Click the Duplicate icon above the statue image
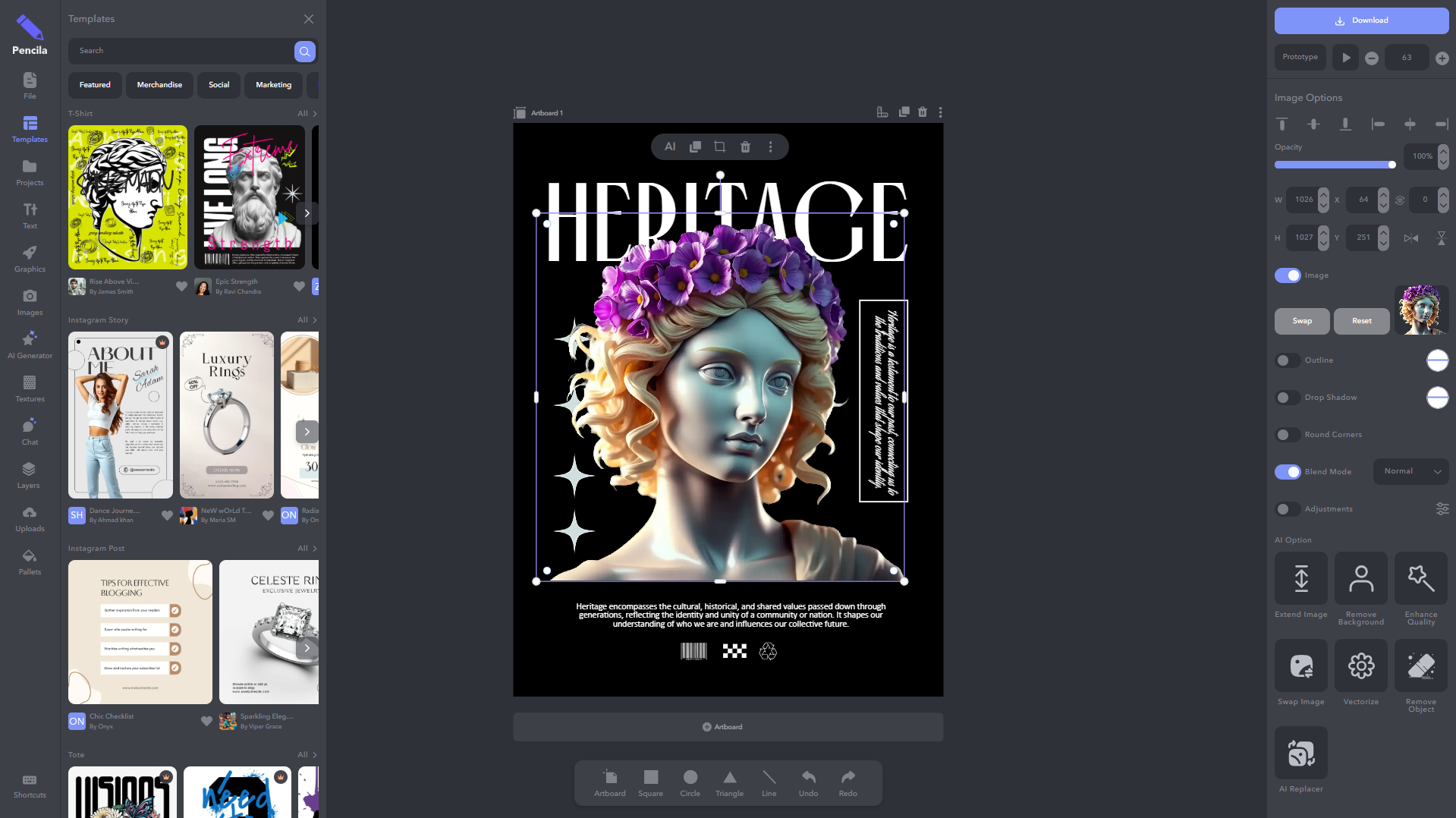The width and height of the screenshot is (1456, 818). (694, 146)
